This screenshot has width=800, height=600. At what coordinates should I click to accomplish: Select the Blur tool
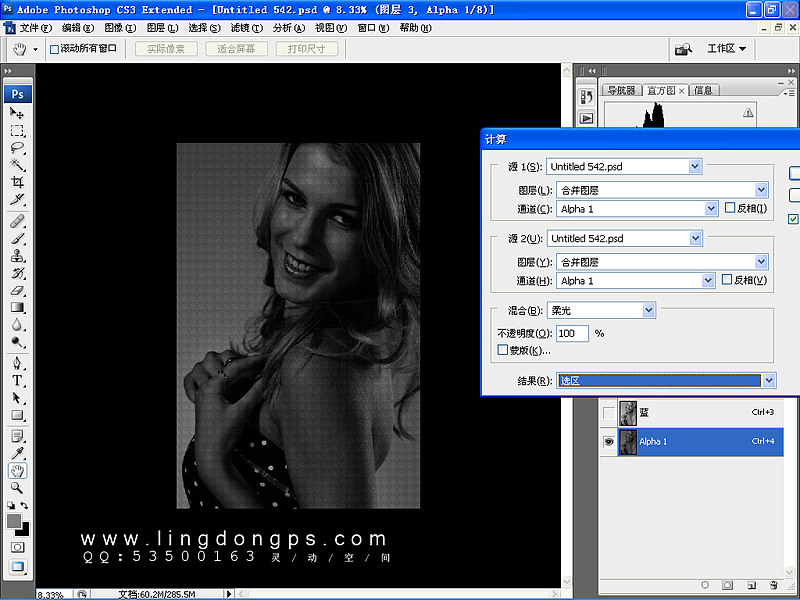(x=17, y=325)
